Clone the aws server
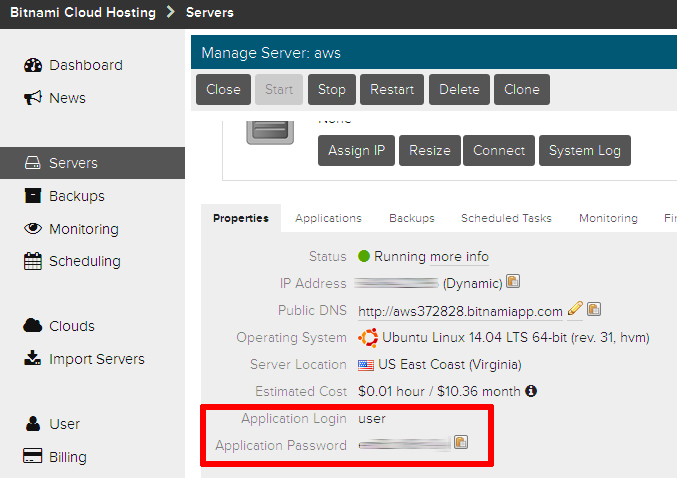 tap(522, 89)
